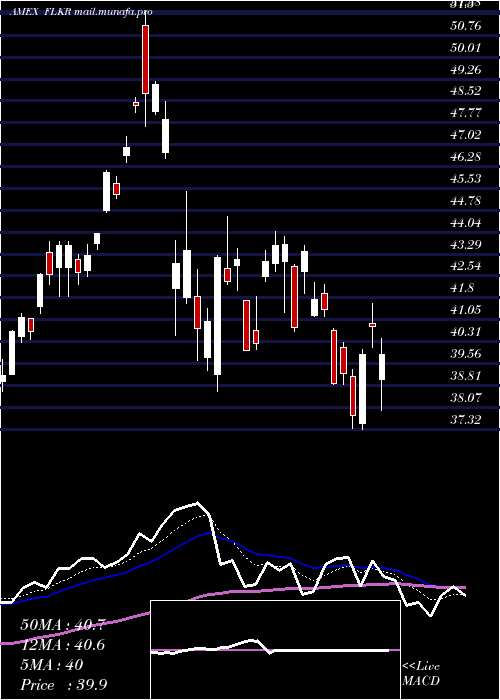Click the tallest red candlestick at the peak
The width and height of the screenshot is (500, 700).
coord(146,59)
